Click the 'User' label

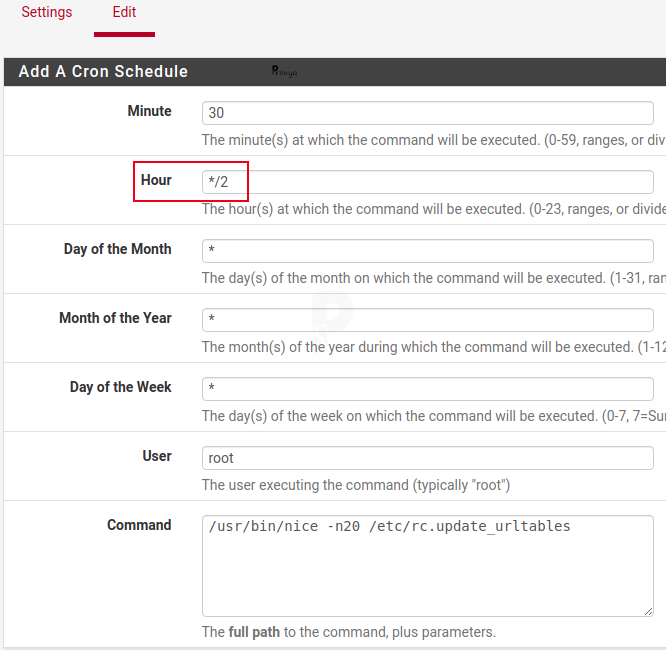pyautogui.click(x=157, y=456)
